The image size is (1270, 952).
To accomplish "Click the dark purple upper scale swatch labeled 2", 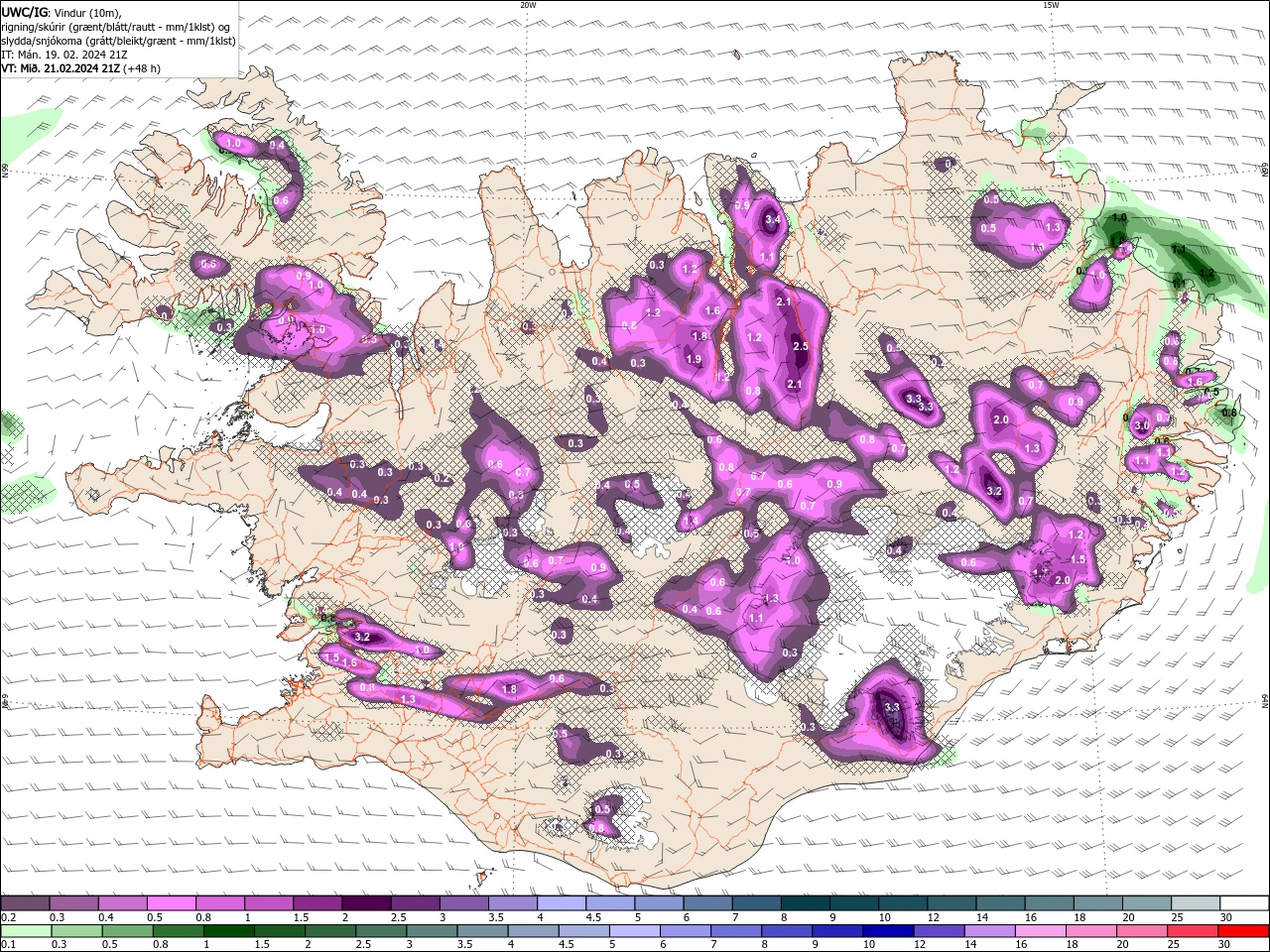I will click(x=365, y=903).
